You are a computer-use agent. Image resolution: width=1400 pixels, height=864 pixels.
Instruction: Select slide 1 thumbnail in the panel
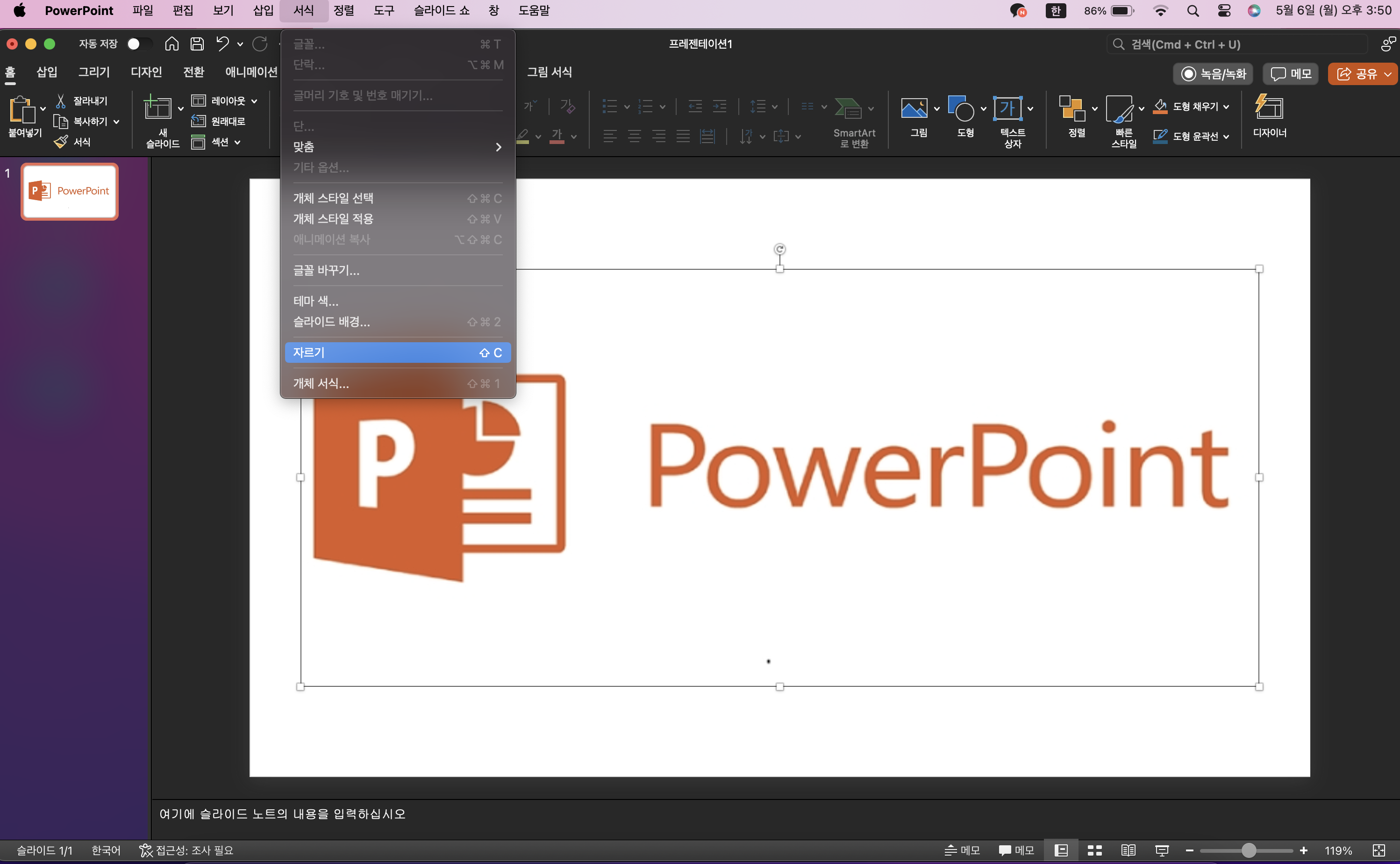70,191
